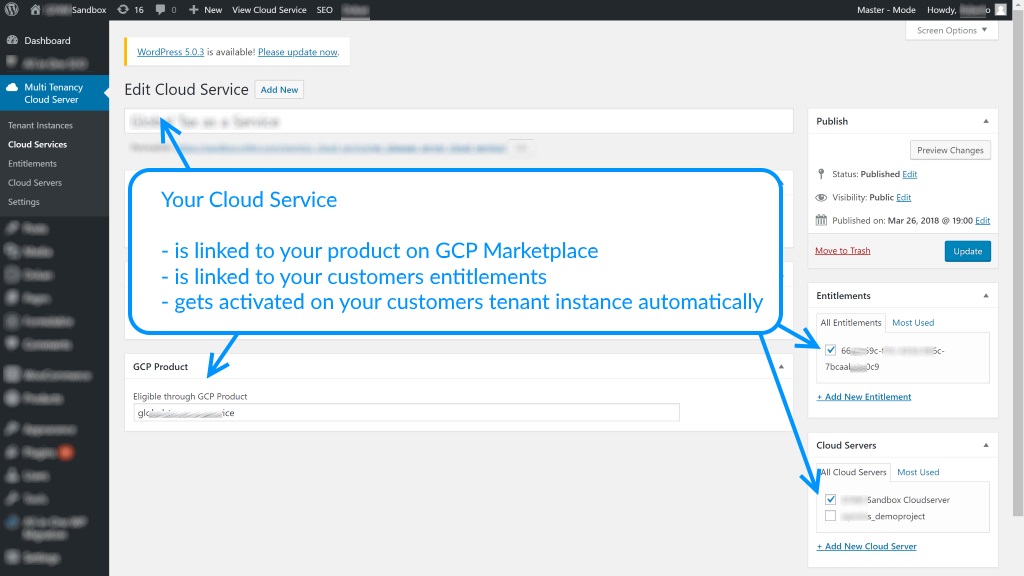Open comments bubble icon in admin bar
1024x576 pixels.
pyautogui.click(x=161, y=10)
